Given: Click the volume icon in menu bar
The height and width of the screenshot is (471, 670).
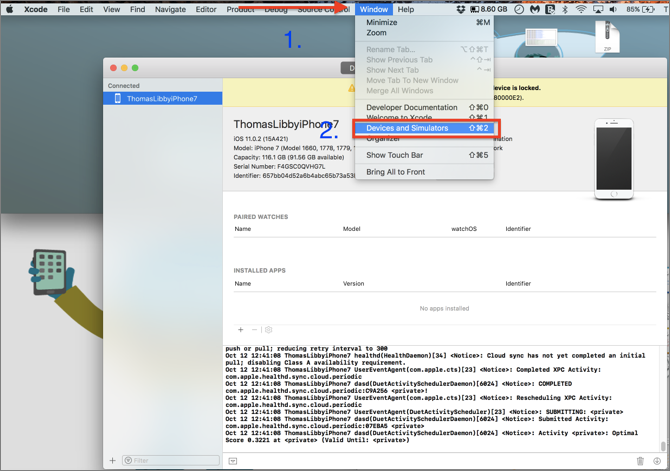Looking at the screenshot, I should (x=613, y=9).
